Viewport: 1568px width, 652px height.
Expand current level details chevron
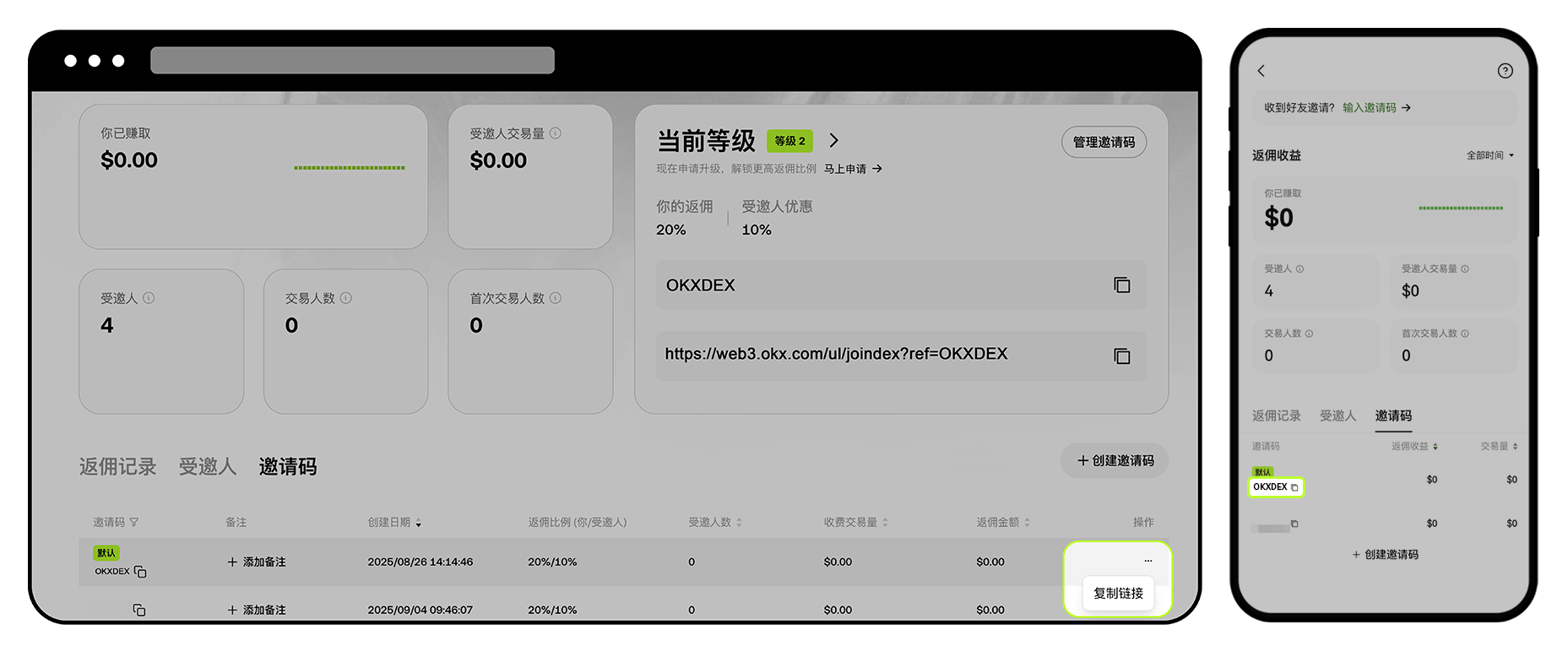tap(833, 140)
